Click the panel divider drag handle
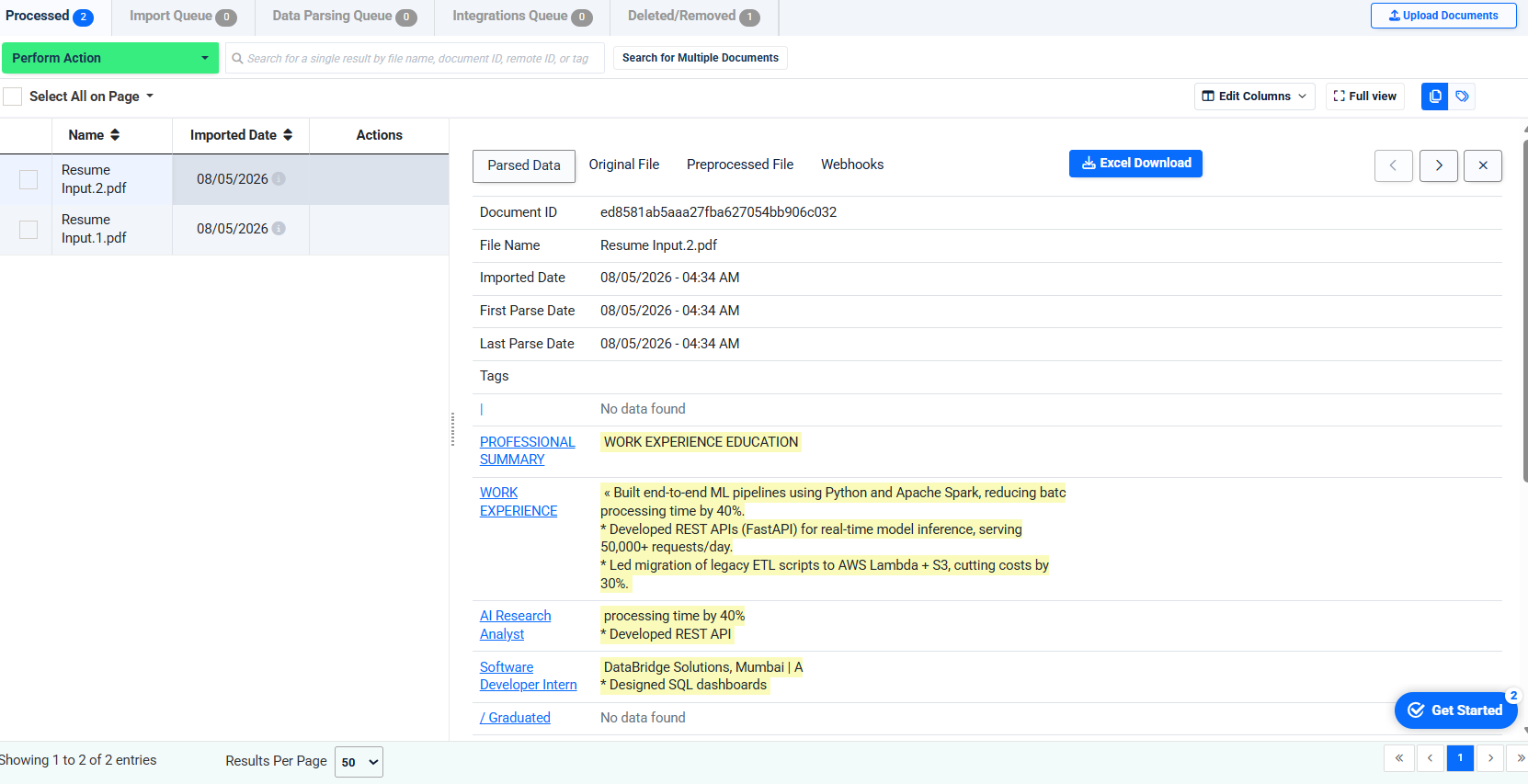 click(452, 429)
